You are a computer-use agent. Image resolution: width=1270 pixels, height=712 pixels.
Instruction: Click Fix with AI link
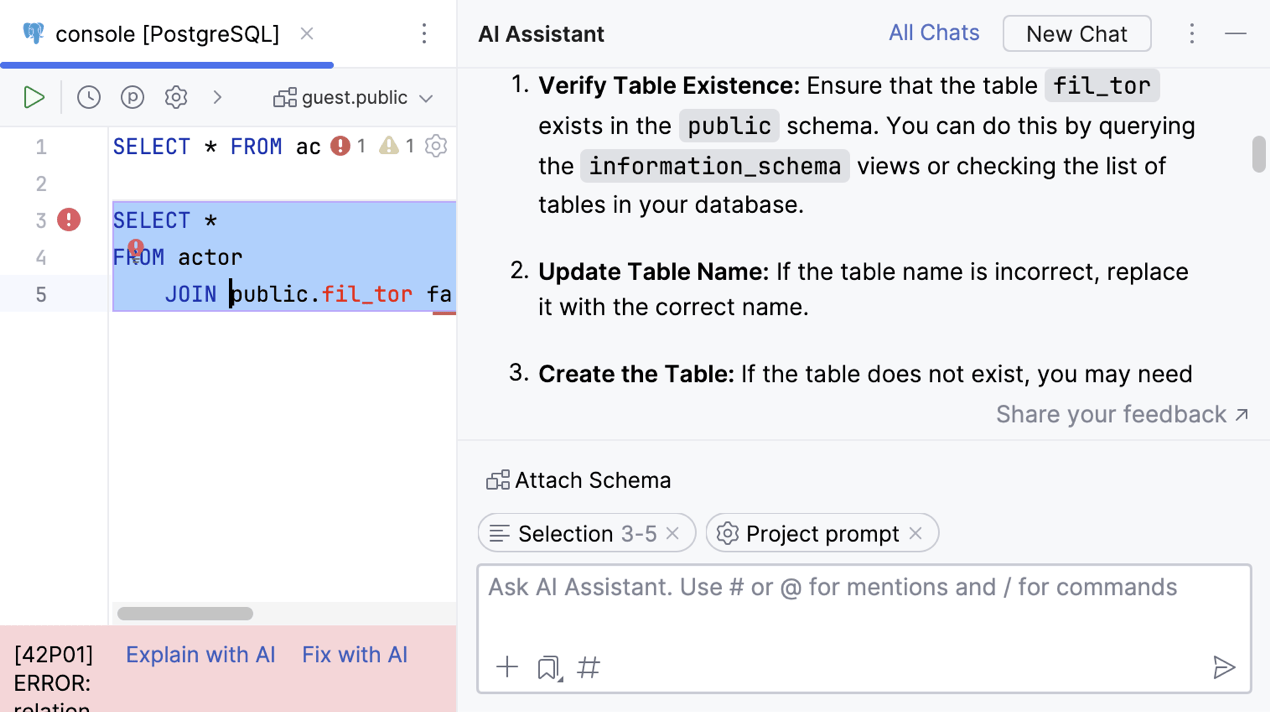[x=355, y=655]
